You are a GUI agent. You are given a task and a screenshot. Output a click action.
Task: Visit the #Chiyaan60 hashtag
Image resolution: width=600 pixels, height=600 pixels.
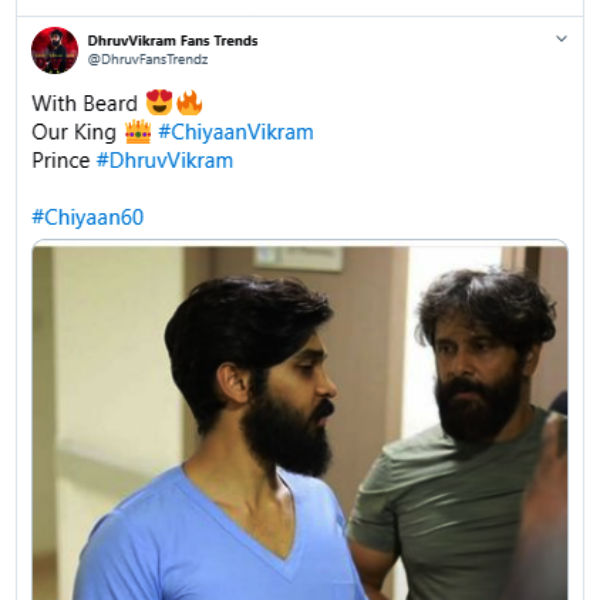click(x=88, y=217)
